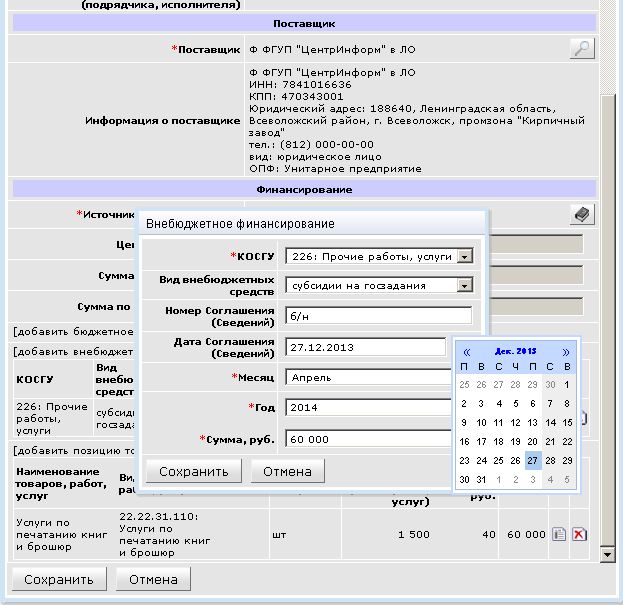The width and height of the screenshot is (623, 605).
Task: Click the price cell showing 40
Action: [489, 535]
